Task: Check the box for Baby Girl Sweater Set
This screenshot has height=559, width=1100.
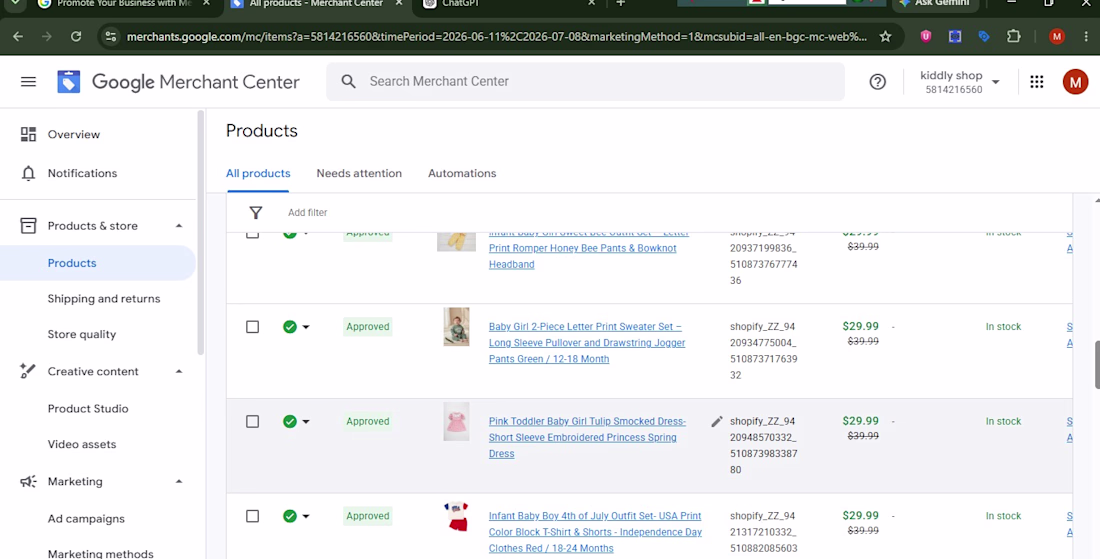Action: pyautogui.click(x=253, y=327)
